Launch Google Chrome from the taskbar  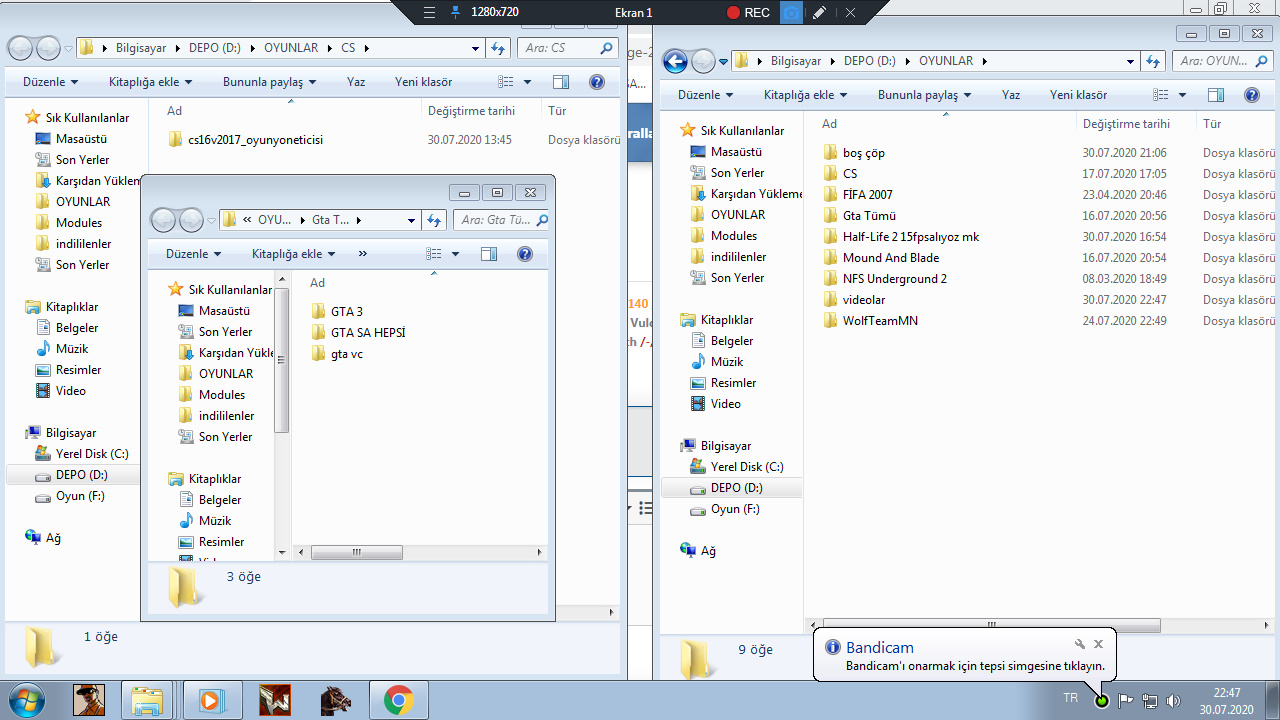tap(398, 701)
